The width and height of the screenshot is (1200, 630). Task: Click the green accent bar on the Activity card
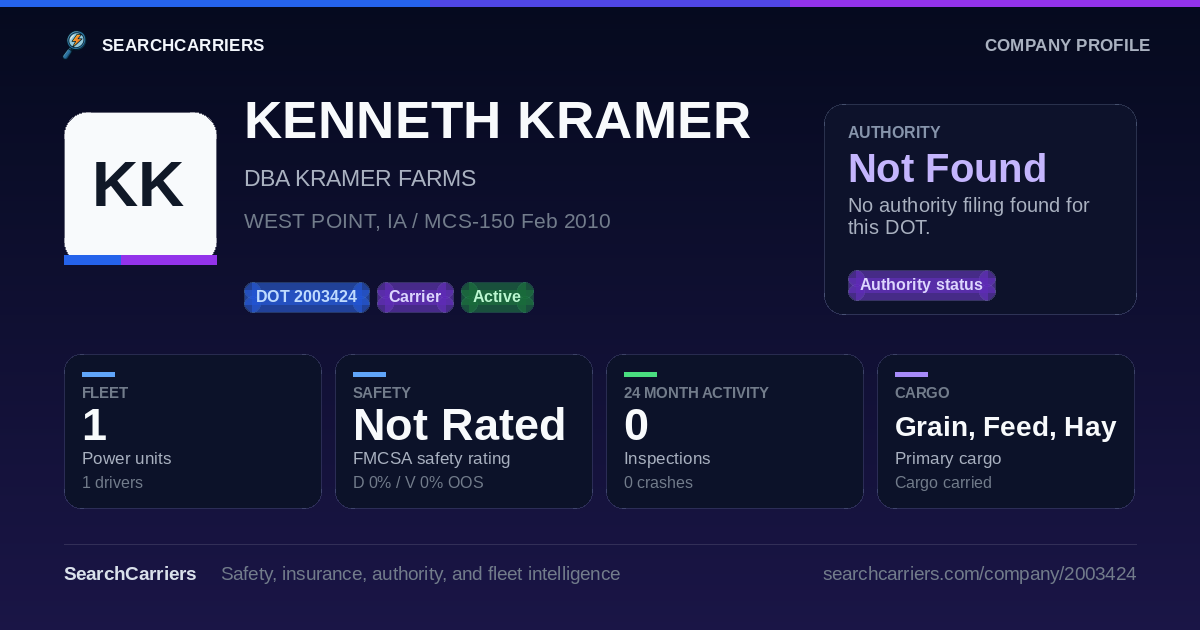(x=640, y=375)
